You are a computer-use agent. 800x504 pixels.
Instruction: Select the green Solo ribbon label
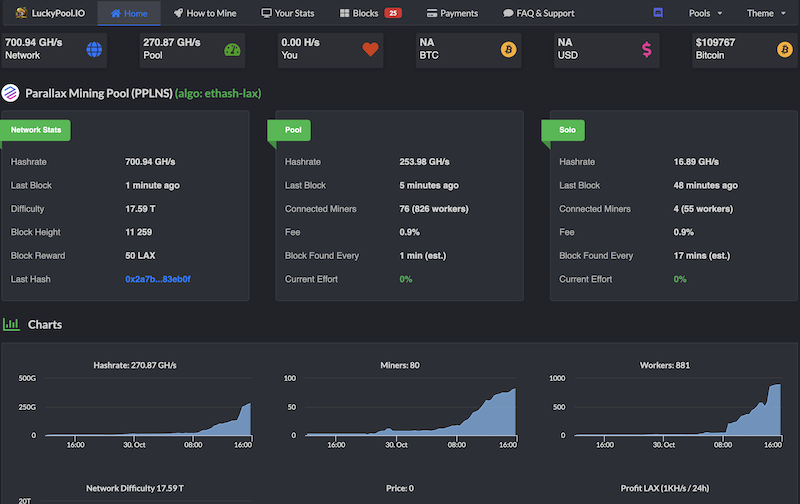563,130
